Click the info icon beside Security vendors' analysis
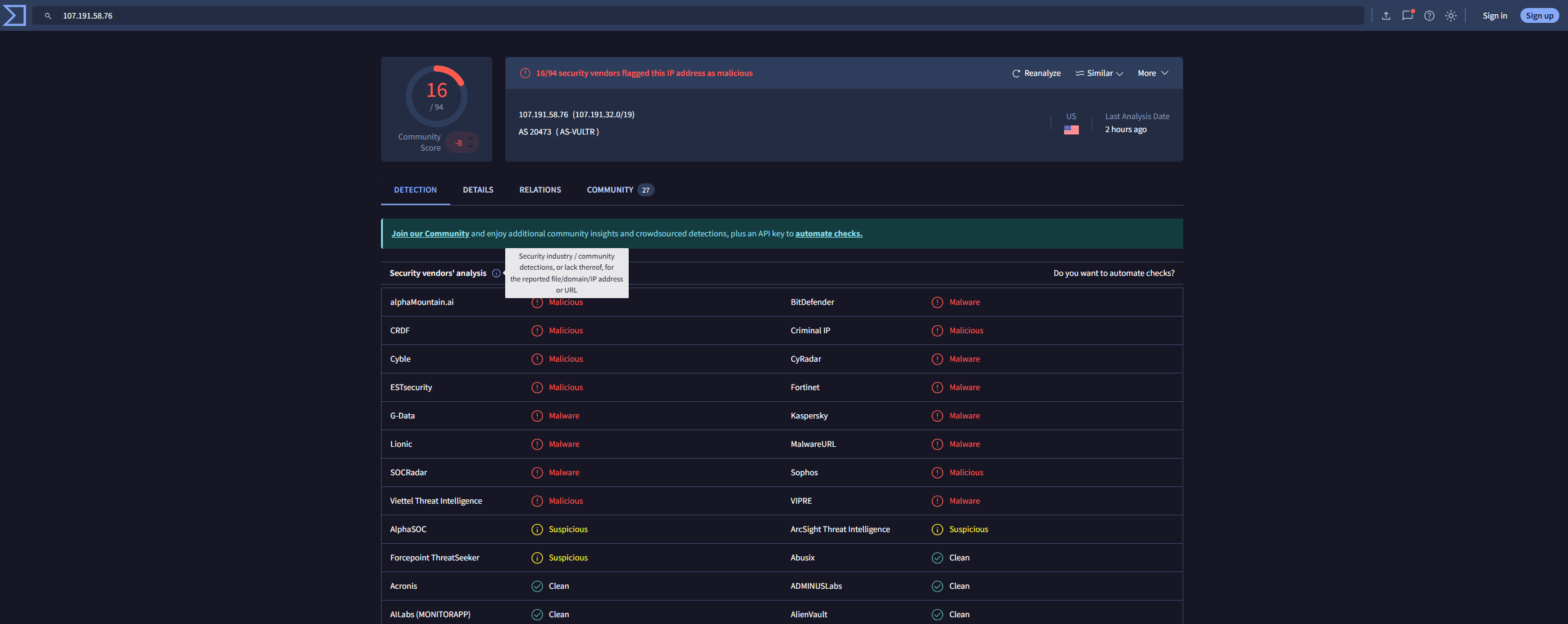Screen dimensions: 1568x624 [x=496, y=273]
